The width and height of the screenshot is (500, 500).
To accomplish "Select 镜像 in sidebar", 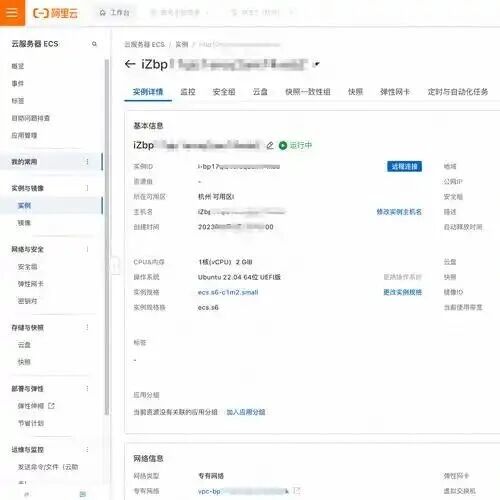I will coord(24,223).
